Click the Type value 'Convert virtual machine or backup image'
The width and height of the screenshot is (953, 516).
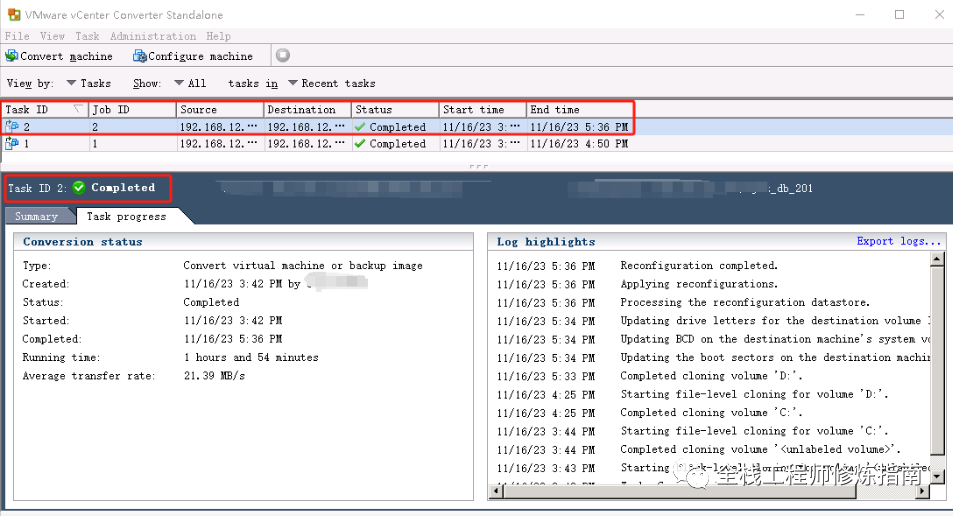point(303,266)
